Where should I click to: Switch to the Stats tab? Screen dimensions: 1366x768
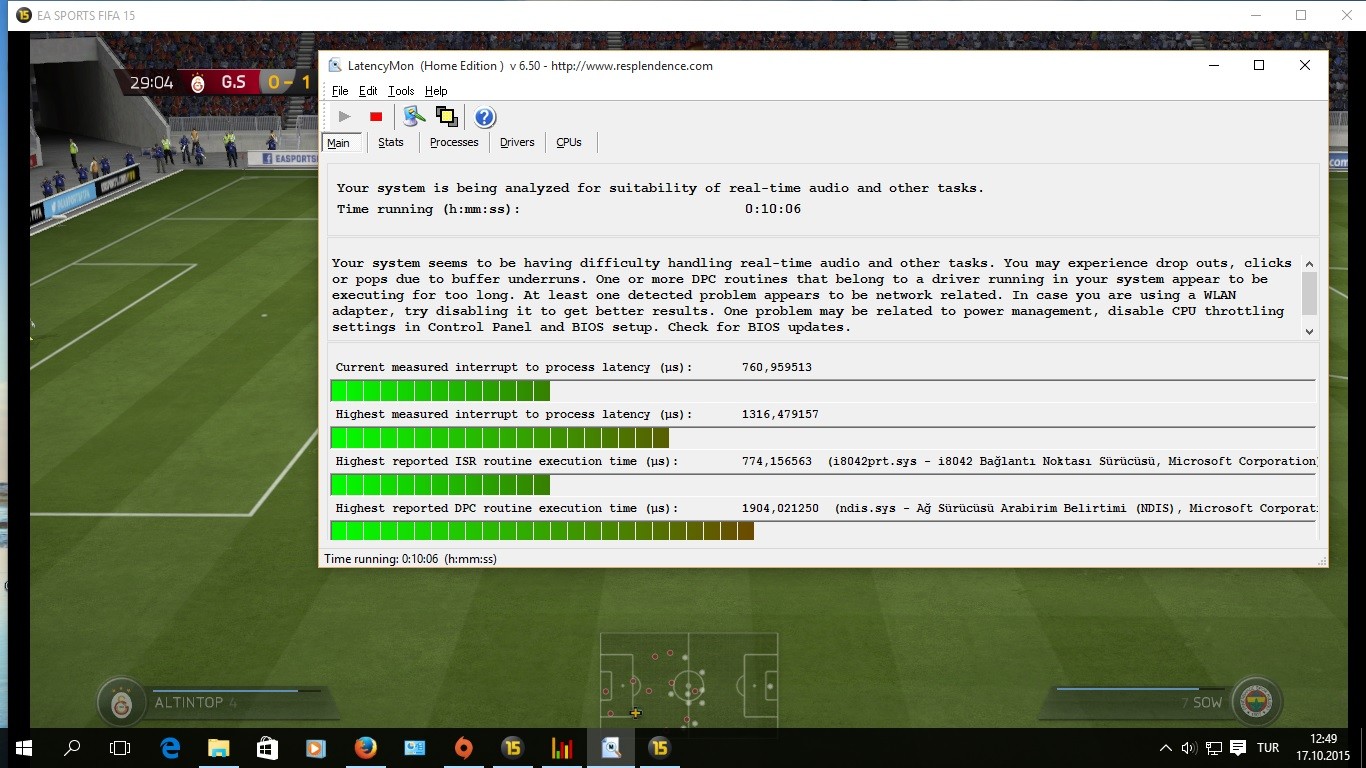coord(391,142)
